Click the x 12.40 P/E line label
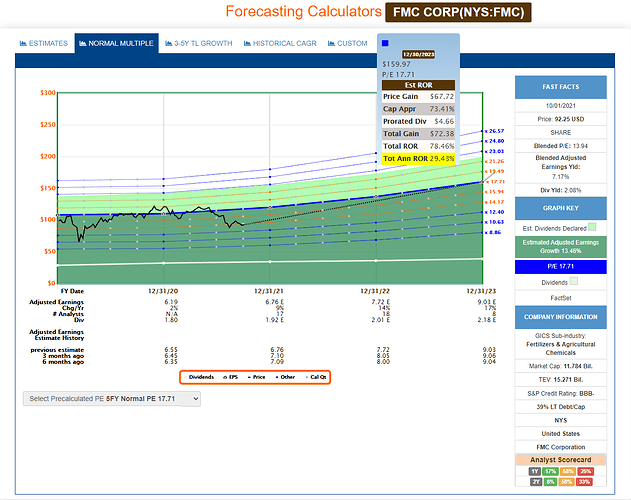631x500 pixels. click(494, 212)
